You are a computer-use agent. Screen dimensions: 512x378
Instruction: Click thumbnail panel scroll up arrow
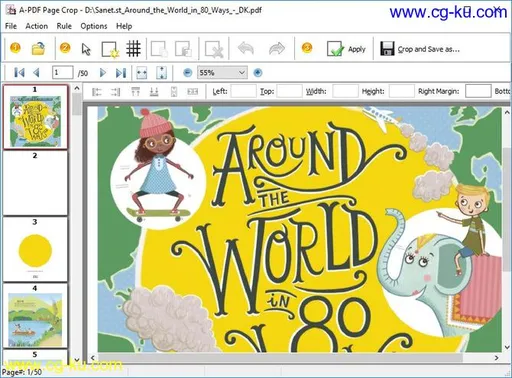[x=77, y=88]
